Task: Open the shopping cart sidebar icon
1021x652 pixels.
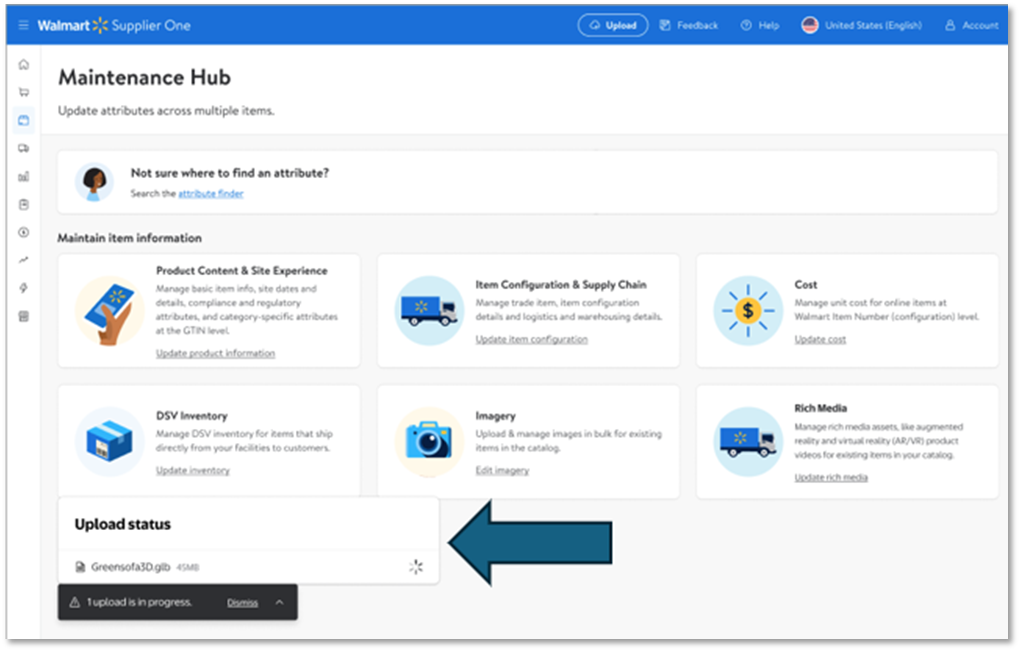Action: tap(24, 92)
